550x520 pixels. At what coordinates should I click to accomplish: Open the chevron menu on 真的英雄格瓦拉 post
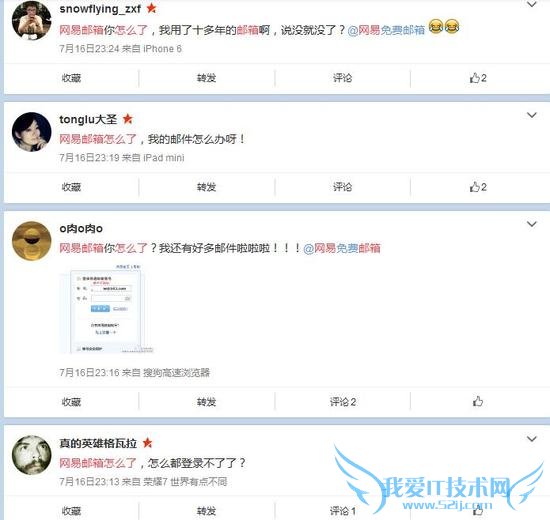[x=532, y=439]
